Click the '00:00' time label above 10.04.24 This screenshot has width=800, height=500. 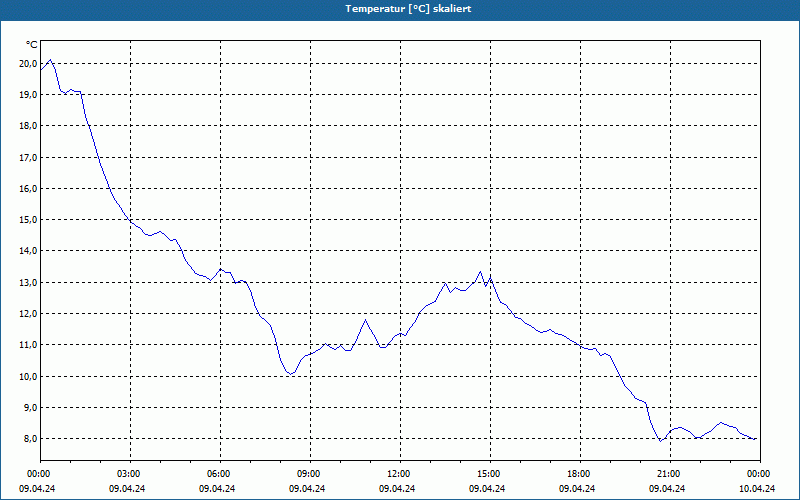760,474
